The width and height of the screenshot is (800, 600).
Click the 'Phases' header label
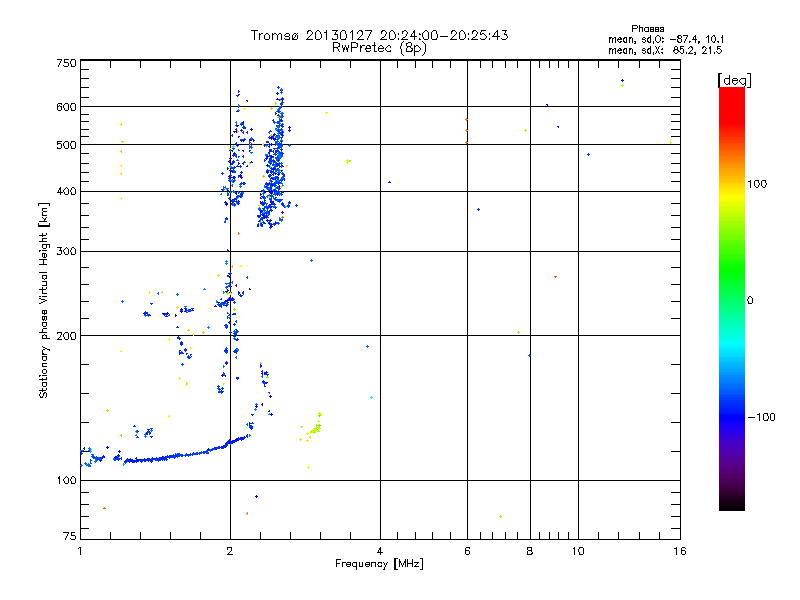(647, 29)
